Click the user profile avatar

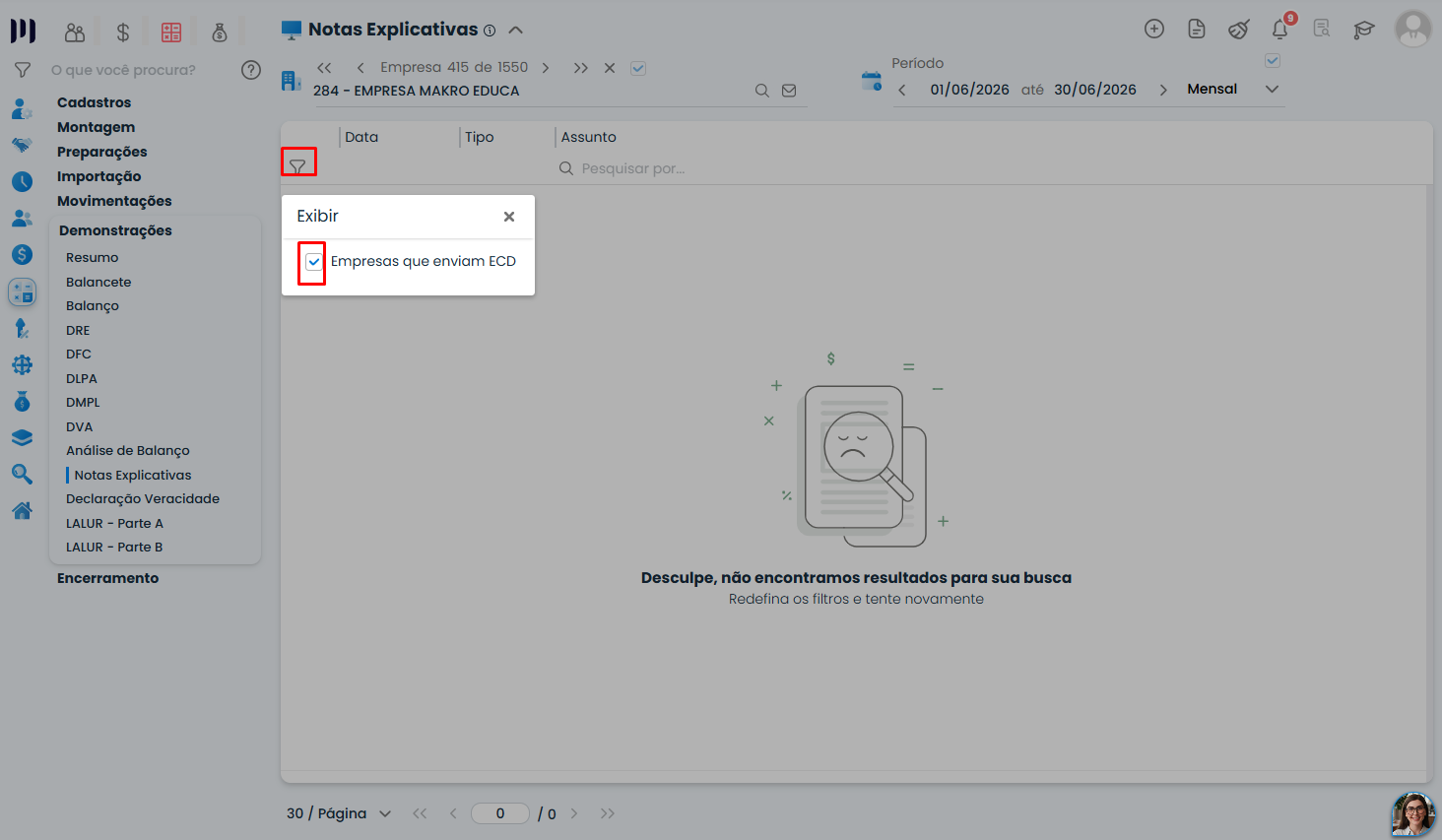[x=1413, y=30]
